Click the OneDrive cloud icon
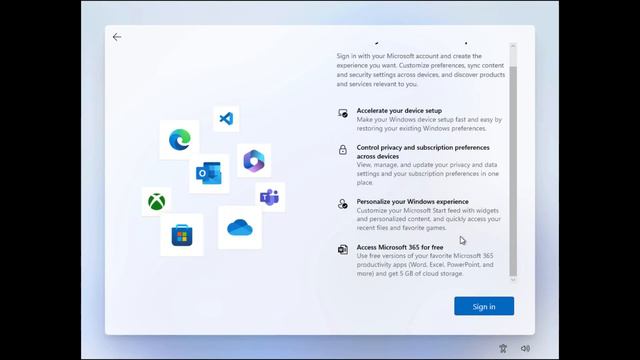 click(240, 227)
